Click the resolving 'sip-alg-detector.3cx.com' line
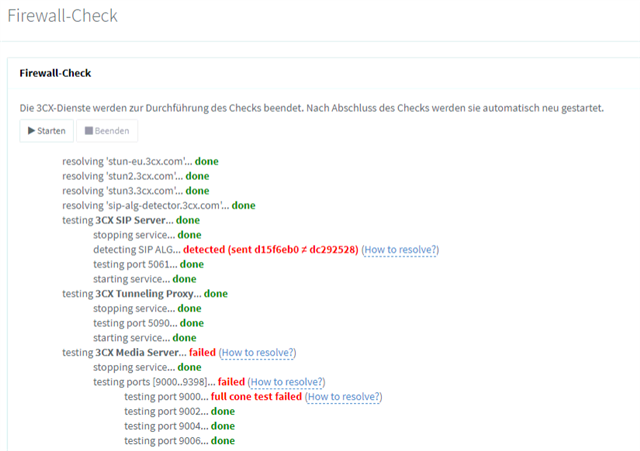This screenshot has width=640, height=451. [159, 205]
